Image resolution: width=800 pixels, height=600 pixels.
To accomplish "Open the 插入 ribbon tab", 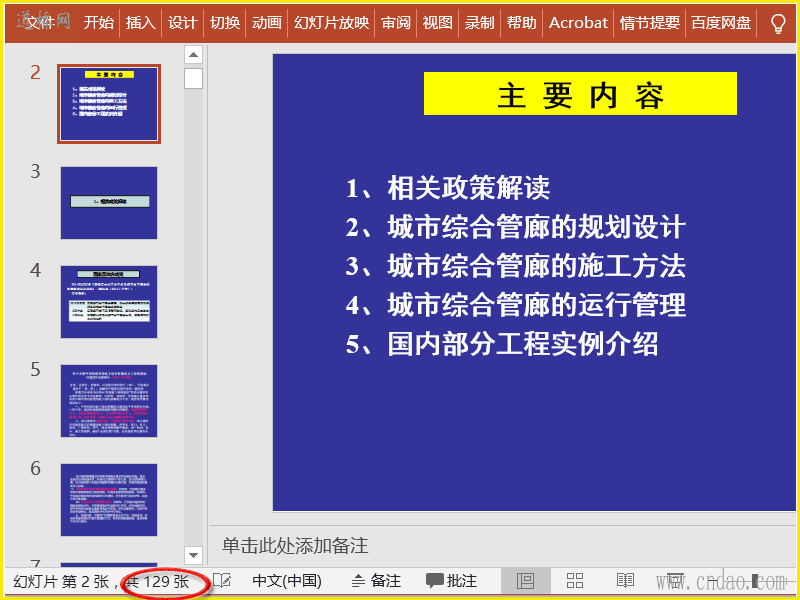I will 140,23.
